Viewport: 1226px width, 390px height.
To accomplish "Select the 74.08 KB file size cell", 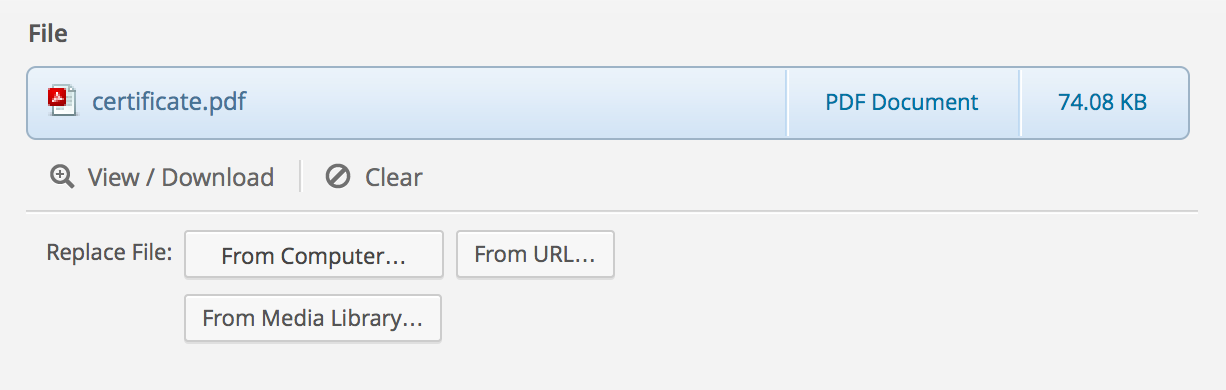I will tap(1103, 102).
